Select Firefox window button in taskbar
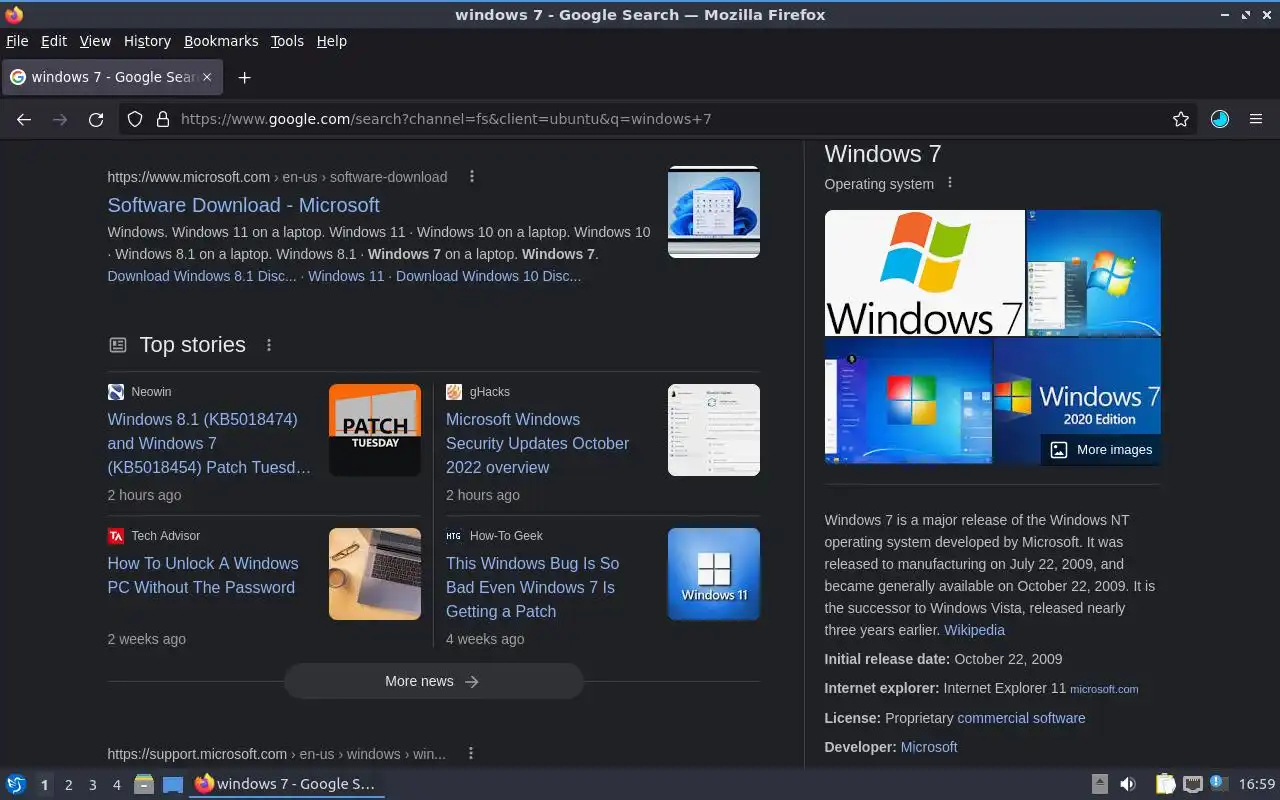Viewport: 1280px width, 800px height. (286, 784)
